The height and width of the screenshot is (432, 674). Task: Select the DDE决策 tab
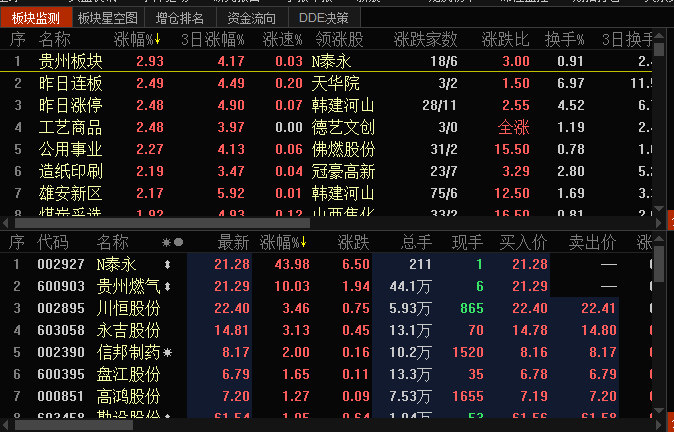(x=324, y=18)
